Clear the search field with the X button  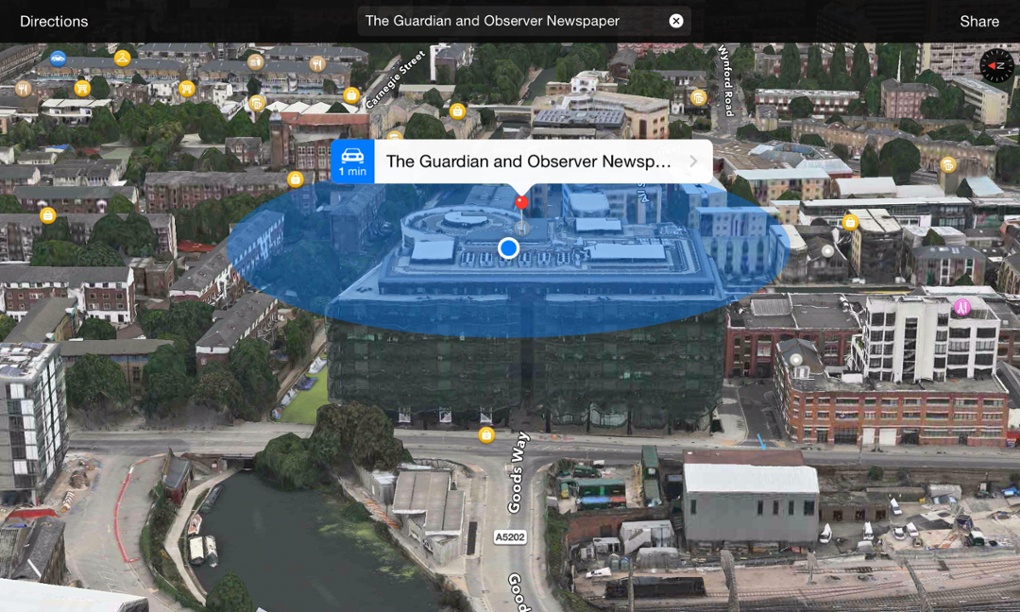676,21
